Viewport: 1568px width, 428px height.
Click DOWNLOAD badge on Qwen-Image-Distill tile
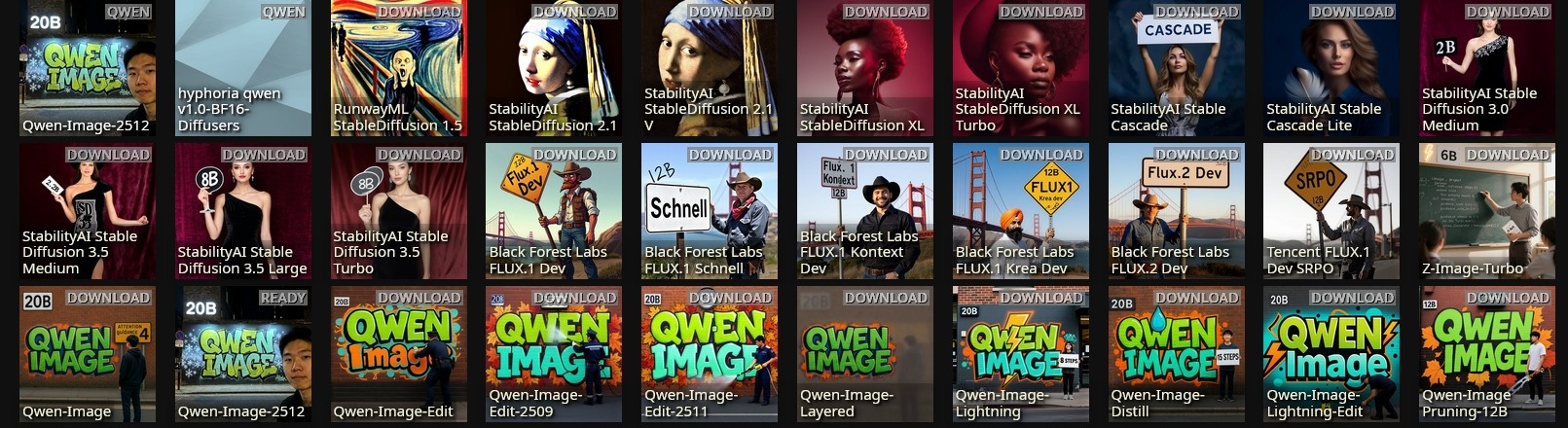tap(1197, 298)
